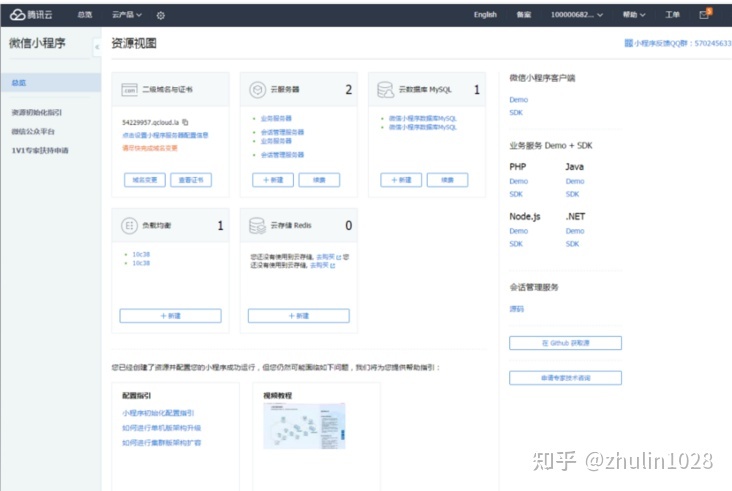This screenshot has width=732, height=491.
Task: Open 源码 under 会话管理服务
Action: (x=516, y=309)
